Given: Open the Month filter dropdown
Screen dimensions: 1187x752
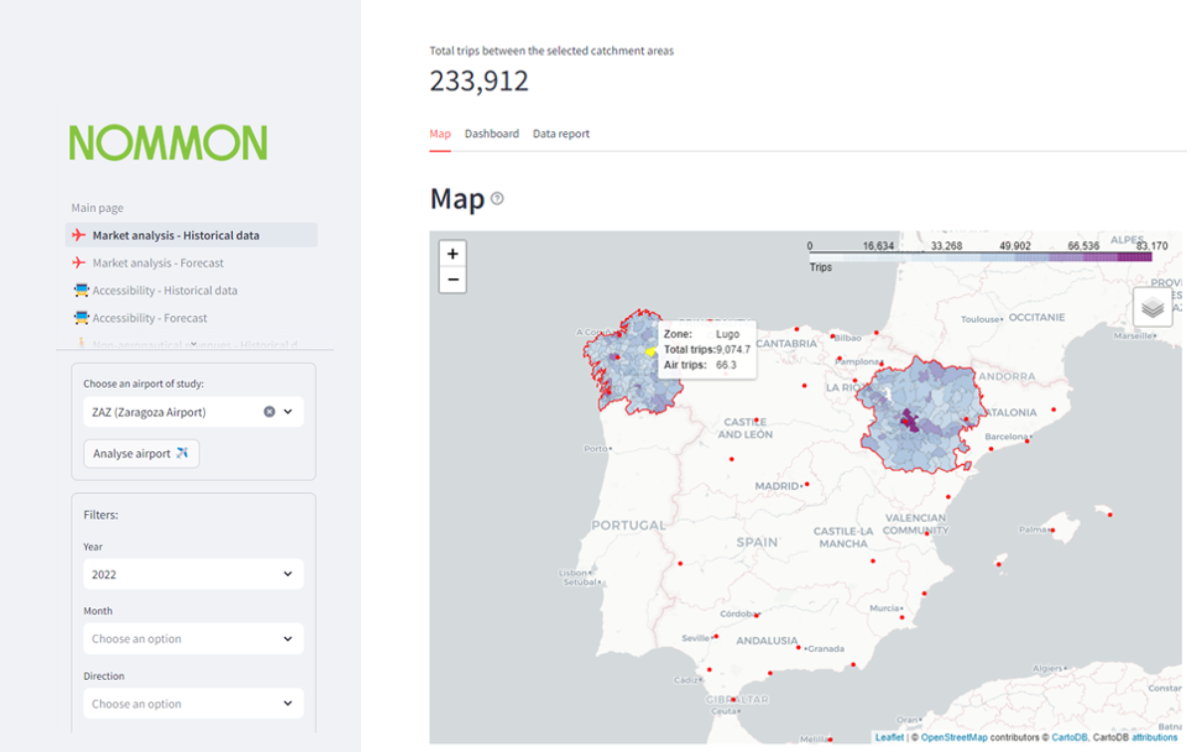Looking at the screenshot, I should [x=193, y=639].
